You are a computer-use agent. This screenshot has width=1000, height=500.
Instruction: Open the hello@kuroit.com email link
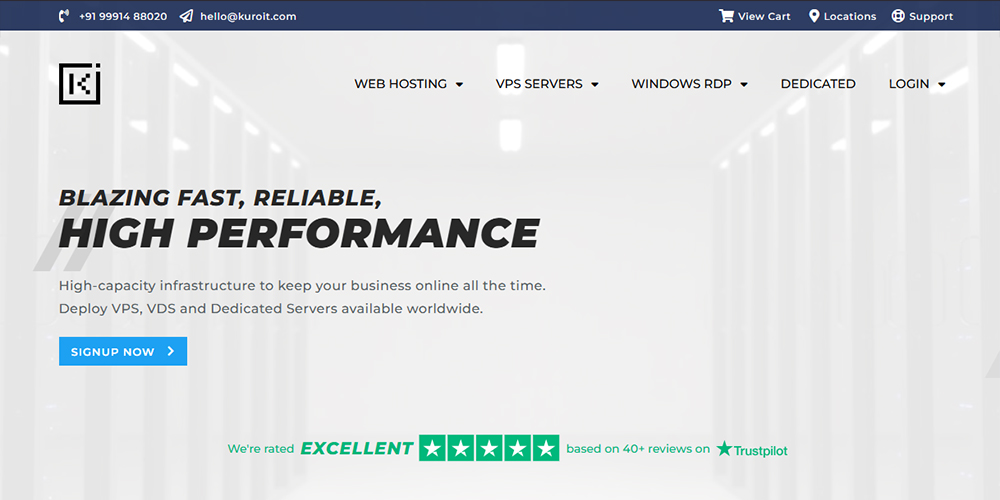248,16
